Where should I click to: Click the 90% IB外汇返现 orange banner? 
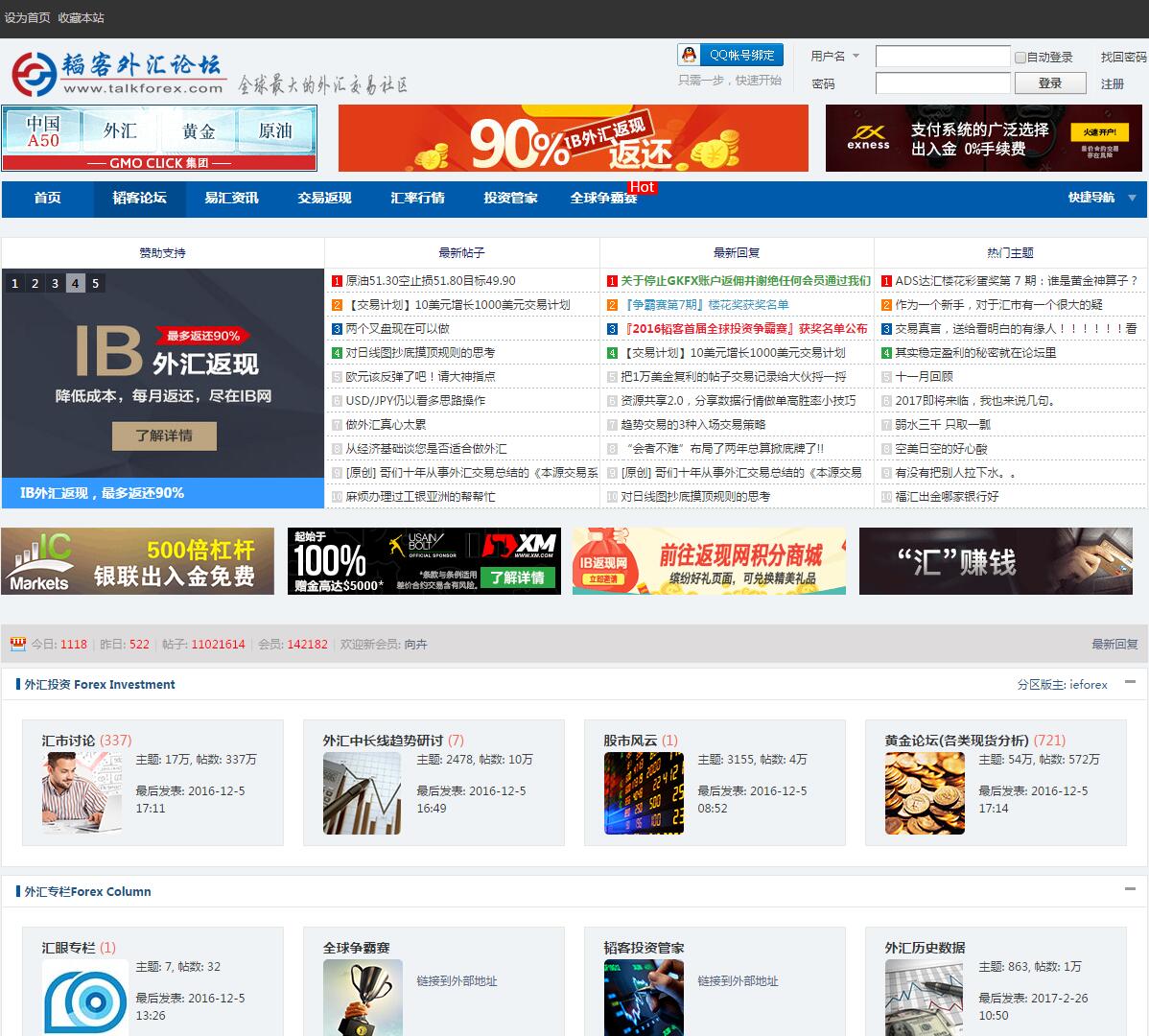[573, 138]
